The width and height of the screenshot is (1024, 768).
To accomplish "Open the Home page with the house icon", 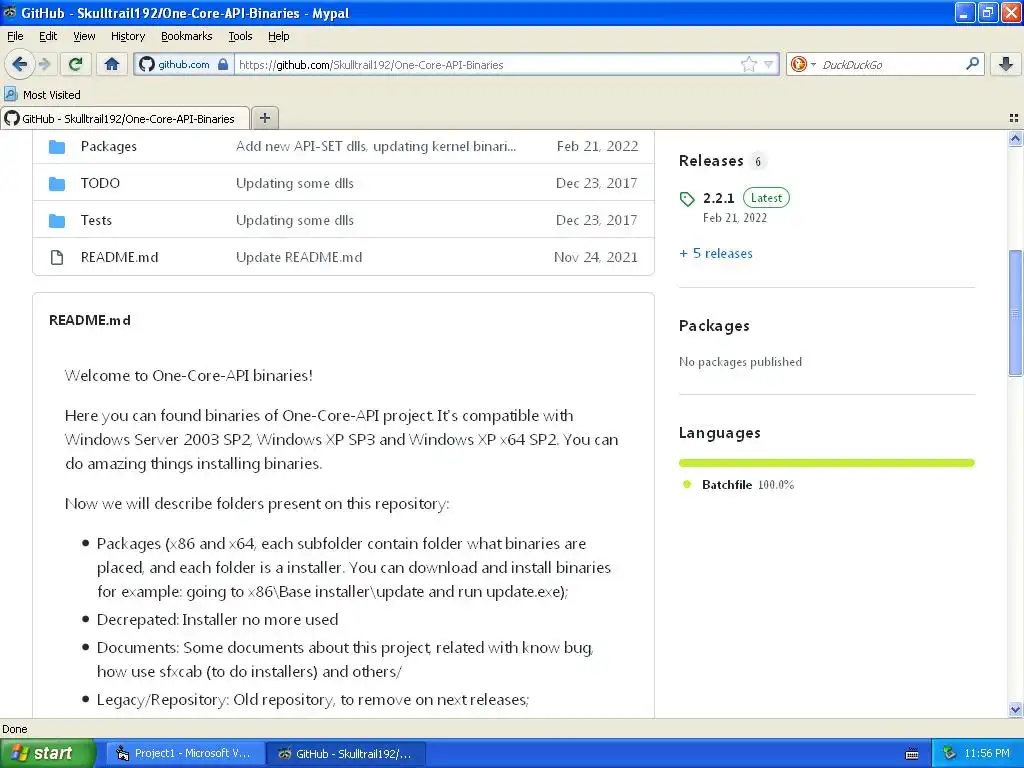I will pyautogui.click(x=112, y=64).
